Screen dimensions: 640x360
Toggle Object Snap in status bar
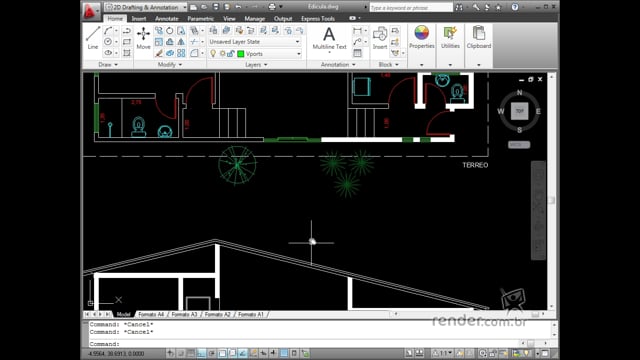pos(222,353)
